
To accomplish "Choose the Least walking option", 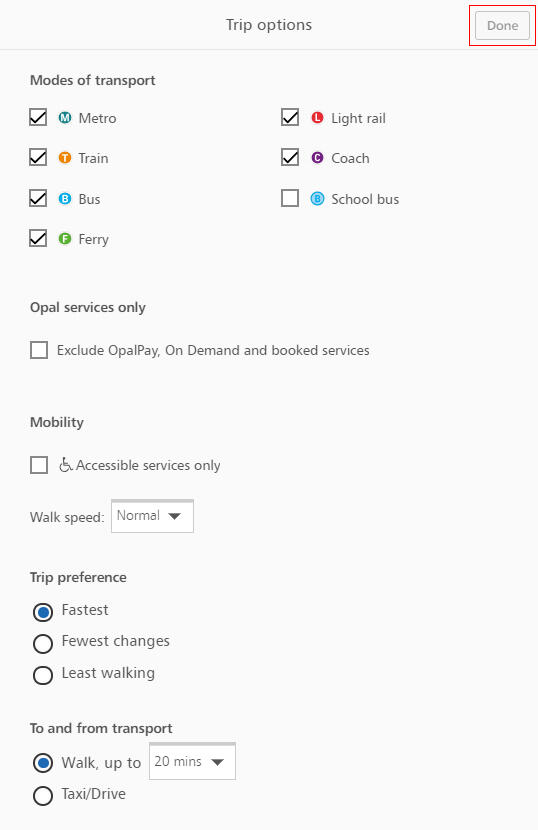I will [43, 675].
